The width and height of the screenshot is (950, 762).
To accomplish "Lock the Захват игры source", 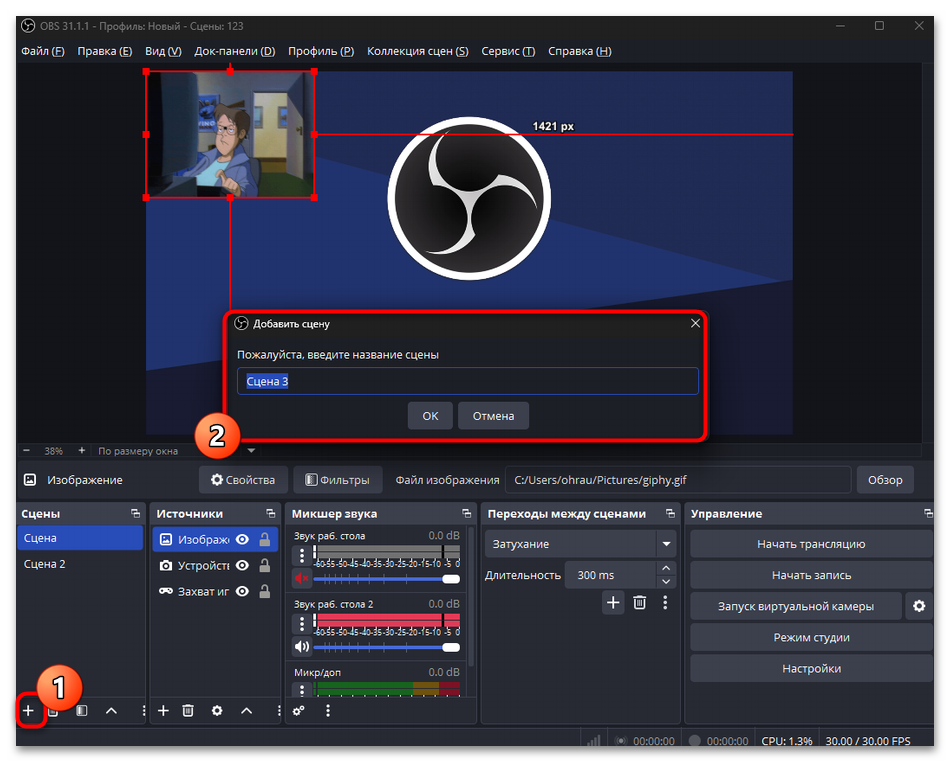I will point(265,591).
